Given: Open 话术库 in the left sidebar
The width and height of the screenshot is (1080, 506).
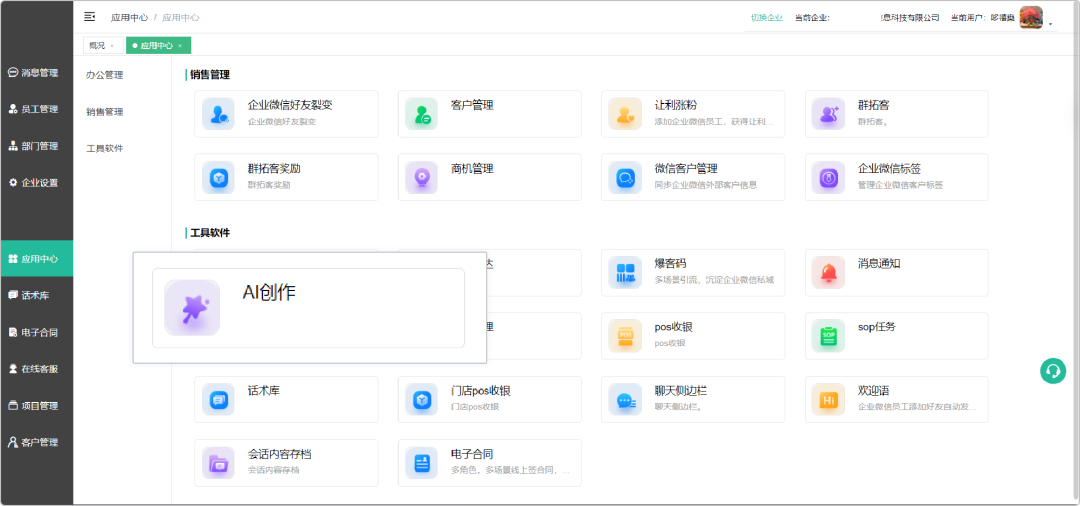Looking at the screenshot, I should tap(29, 295).
